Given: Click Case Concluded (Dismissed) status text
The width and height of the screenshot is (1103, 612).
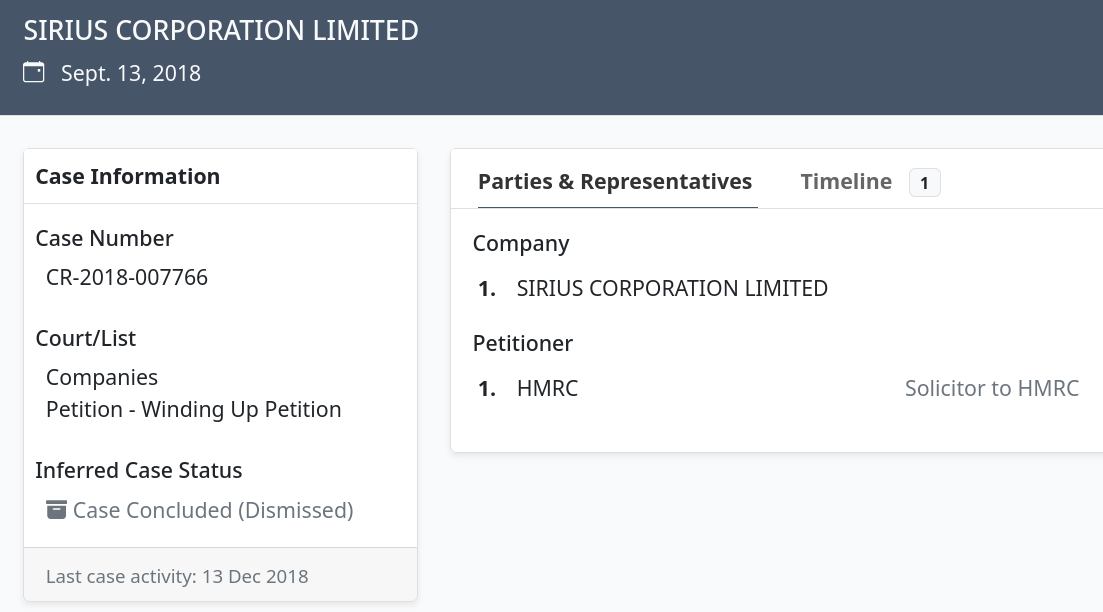Looking at the screenshot, I should click(213, 510).
